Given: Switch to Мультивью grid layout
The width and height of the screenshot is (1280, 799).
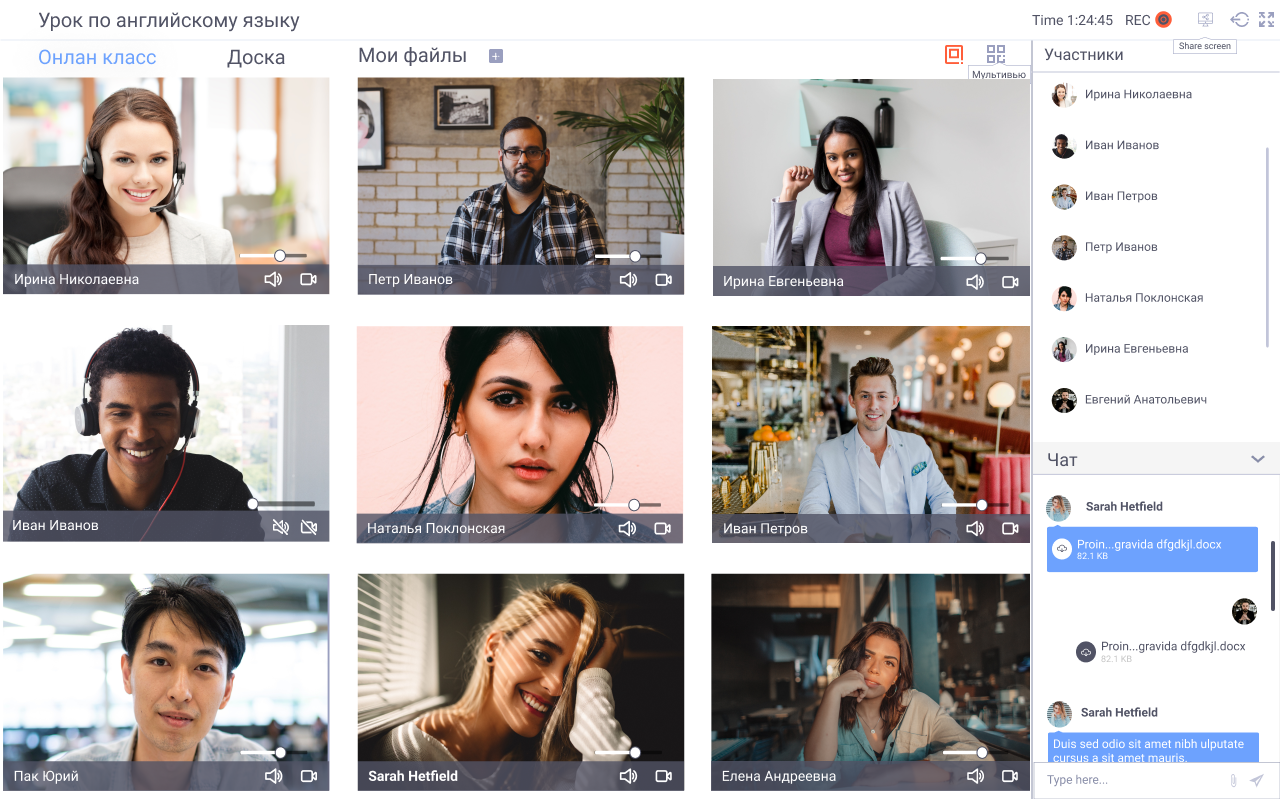Looking at the screenshot, I should 996,55.
